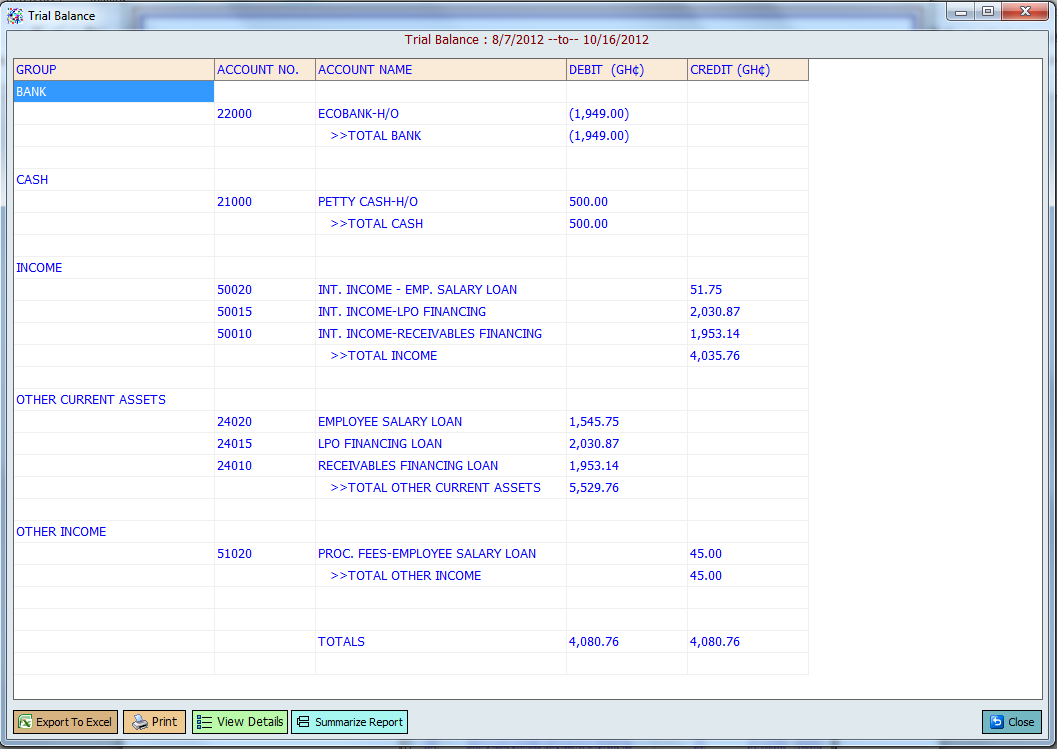The image size is (1057, 749).
Task: Click the >>TOTAL OTHER INCOME label
Action: 406,576
